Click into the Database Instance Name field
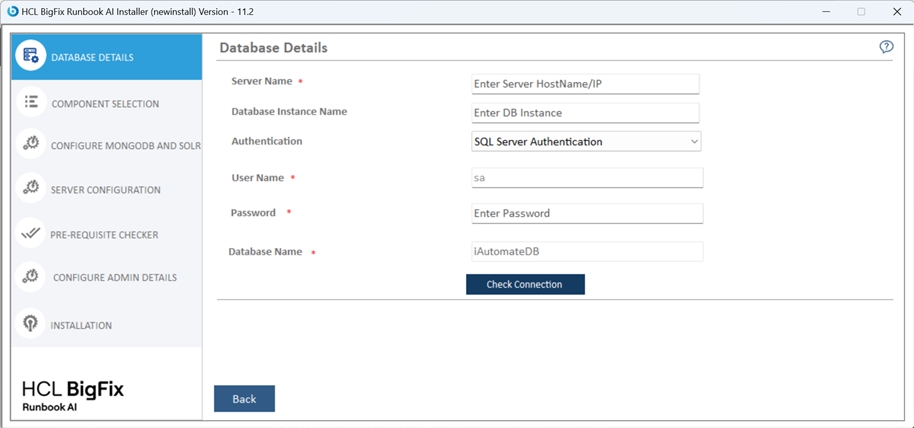Screen dimensions: 914x428 point(585,113)
